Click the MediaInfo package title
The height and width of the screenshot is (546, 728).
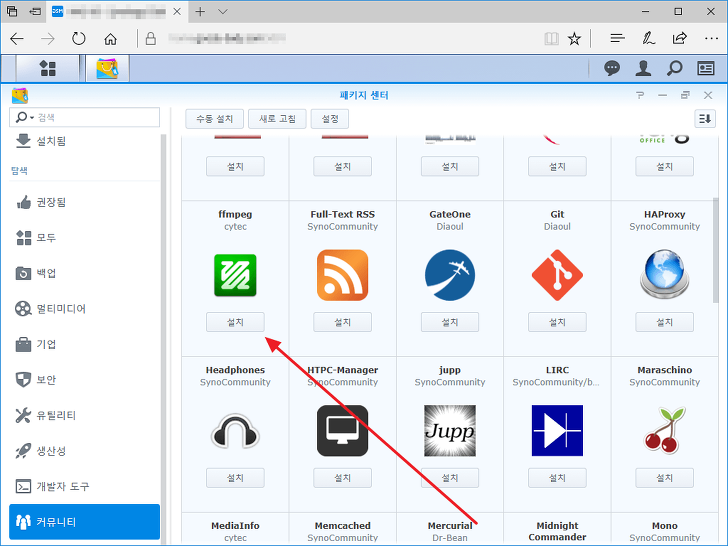[x=235, y=526]
